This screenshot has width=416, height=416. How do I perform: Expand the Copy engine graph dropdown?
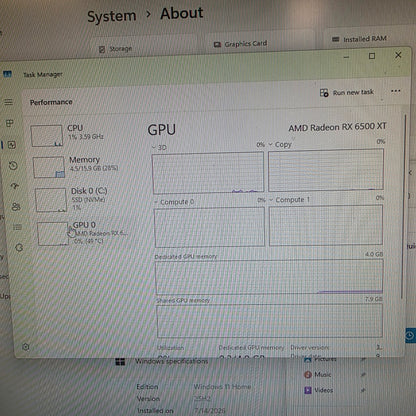[280, 145]
